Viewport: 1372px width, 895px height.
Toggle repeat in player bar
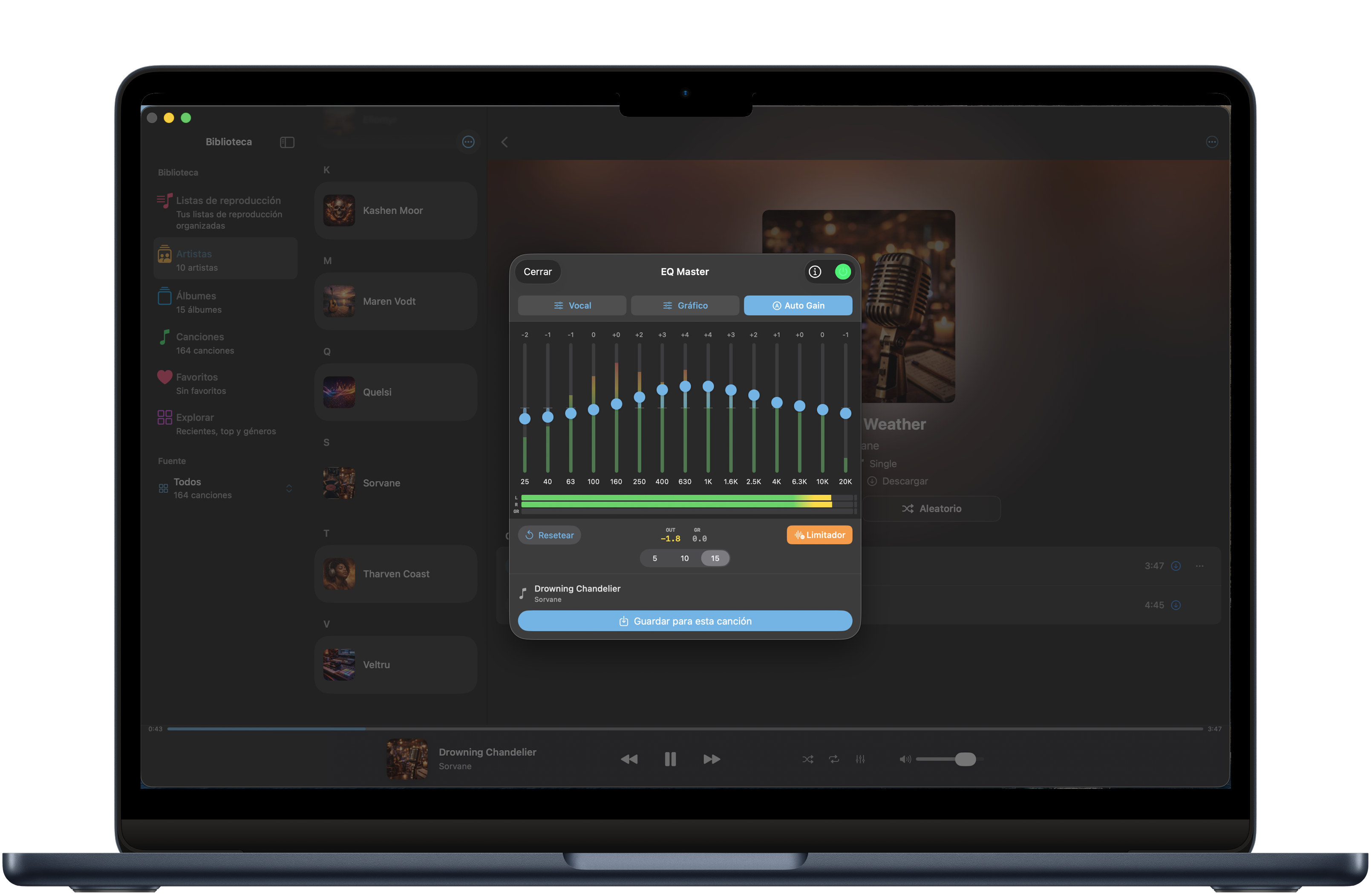834,759
